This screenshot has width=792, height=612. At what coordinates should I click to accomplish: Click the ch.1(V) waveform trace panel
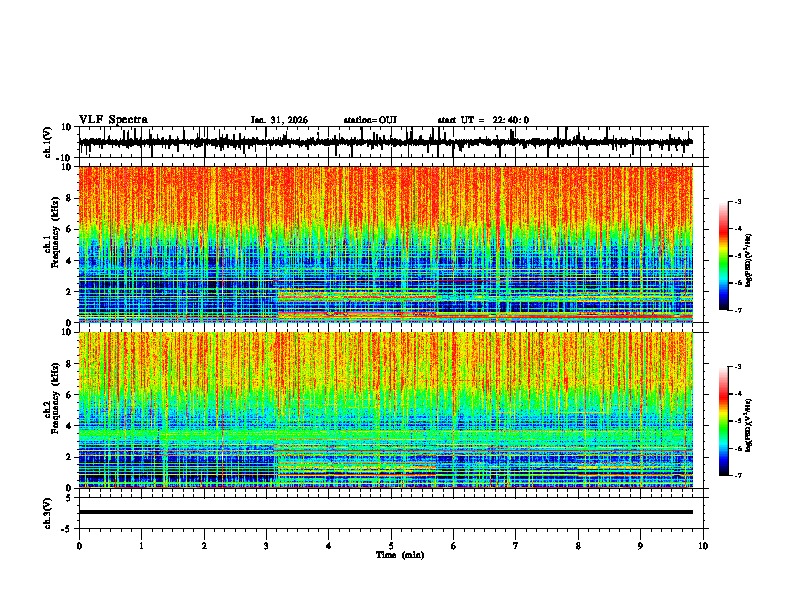click(x=391, y=142)
